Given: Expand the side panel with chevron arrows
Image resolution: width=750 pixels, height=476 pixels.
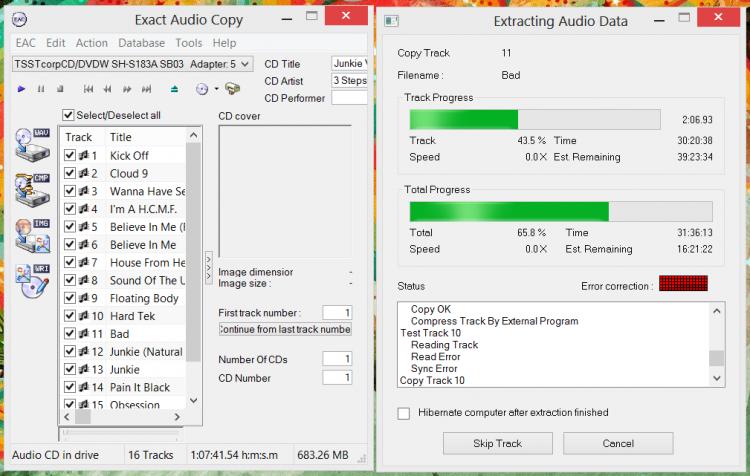Looking at the screenshot, I should coord(208,260).
